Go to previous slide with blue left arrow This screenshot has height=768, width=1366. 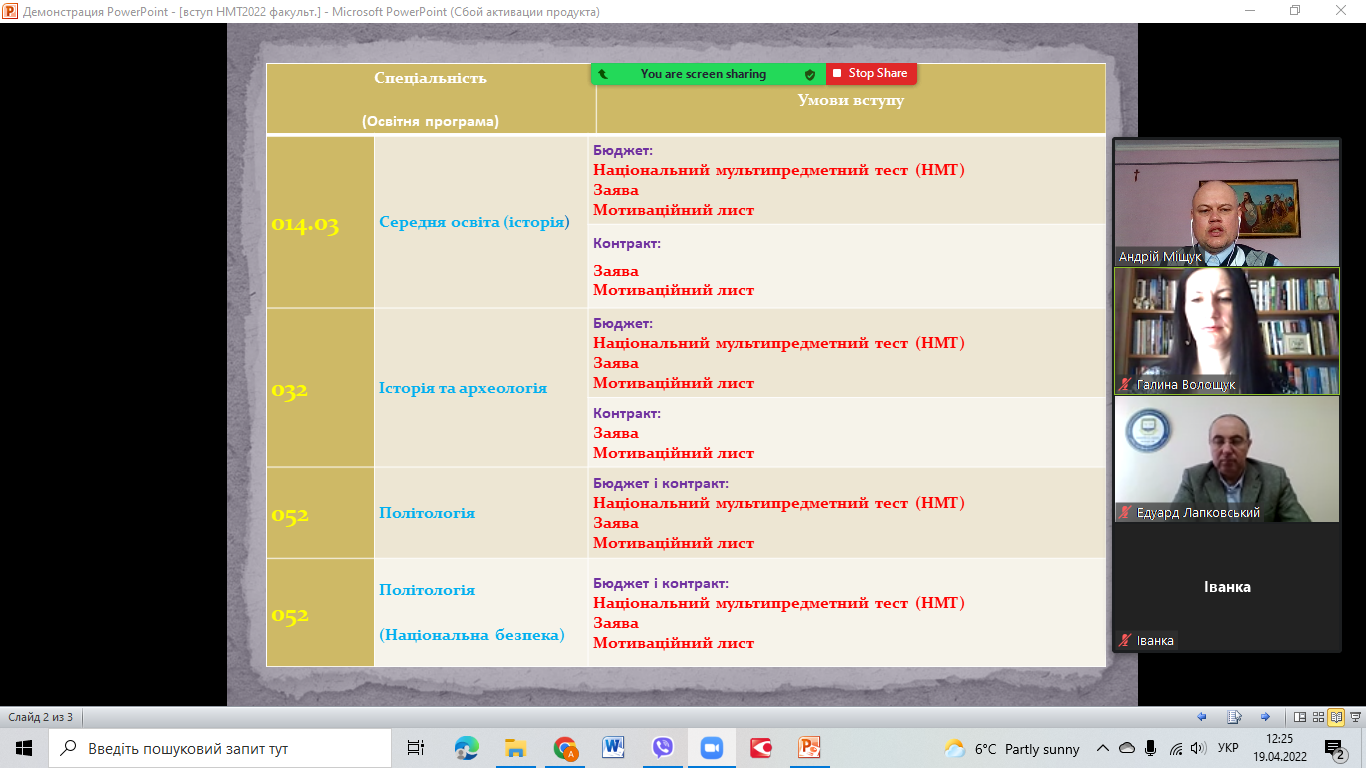(1202, 717)
